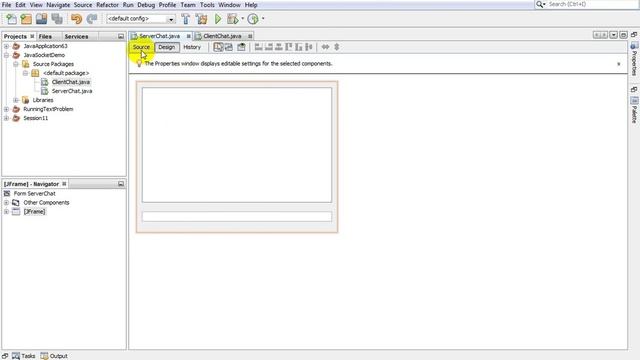The width and height of the screenshot is (640, 360).
Task: Switch to Design view
Action: (x=167, y=47)
